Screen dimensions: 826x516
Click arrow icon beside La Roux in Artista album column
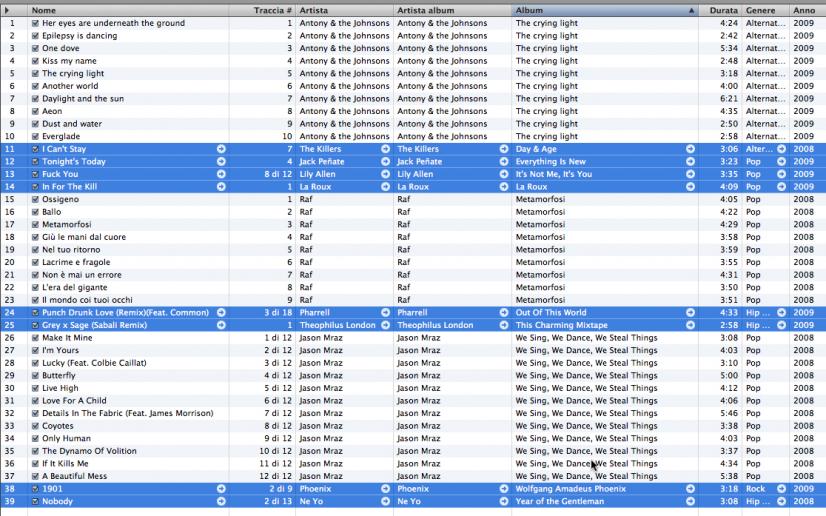coord(504,187)
